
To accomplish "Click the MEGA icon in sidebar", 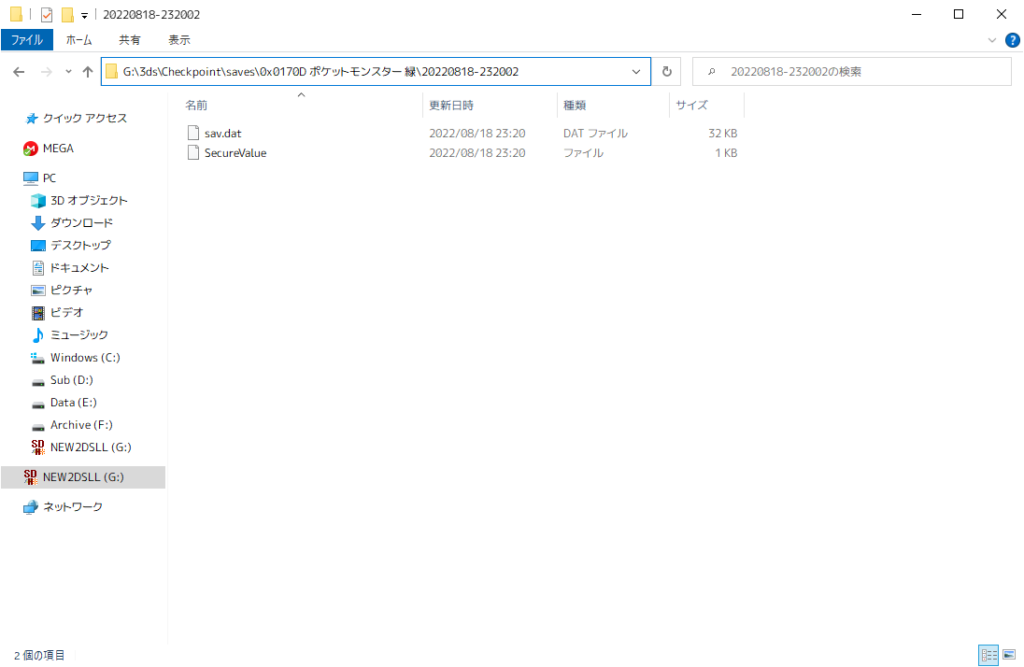I will (x=30, y=148).
